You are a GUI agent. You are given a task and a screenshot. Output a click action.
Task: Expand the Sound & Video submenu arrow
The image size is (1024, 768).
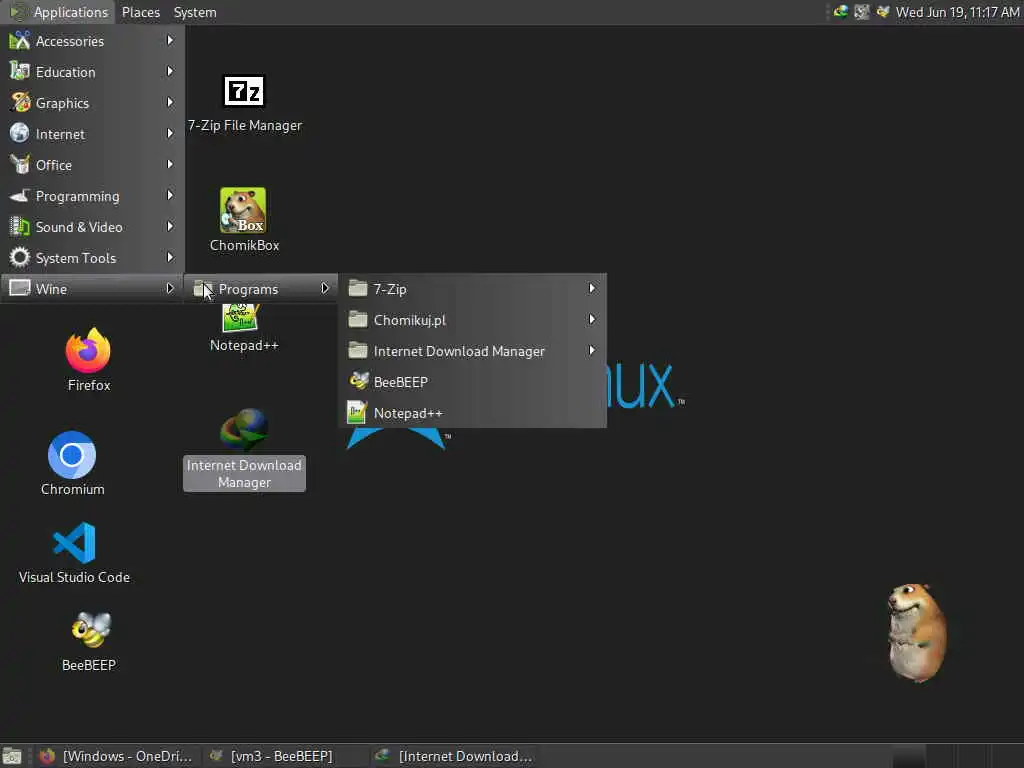170,227
